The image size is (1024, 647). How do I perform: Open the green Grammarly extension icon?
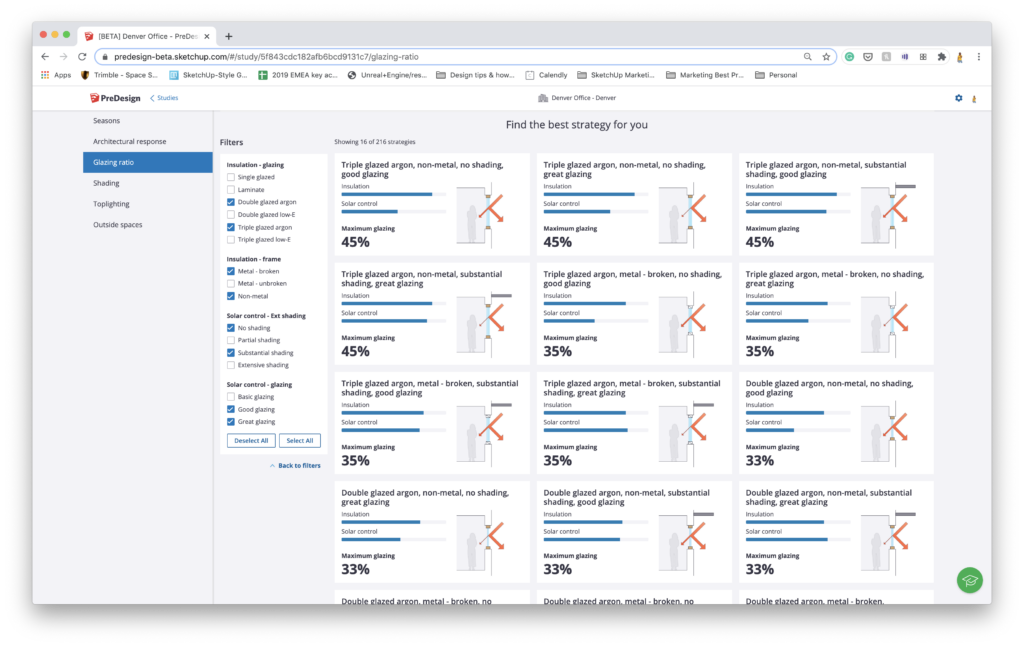850,57
